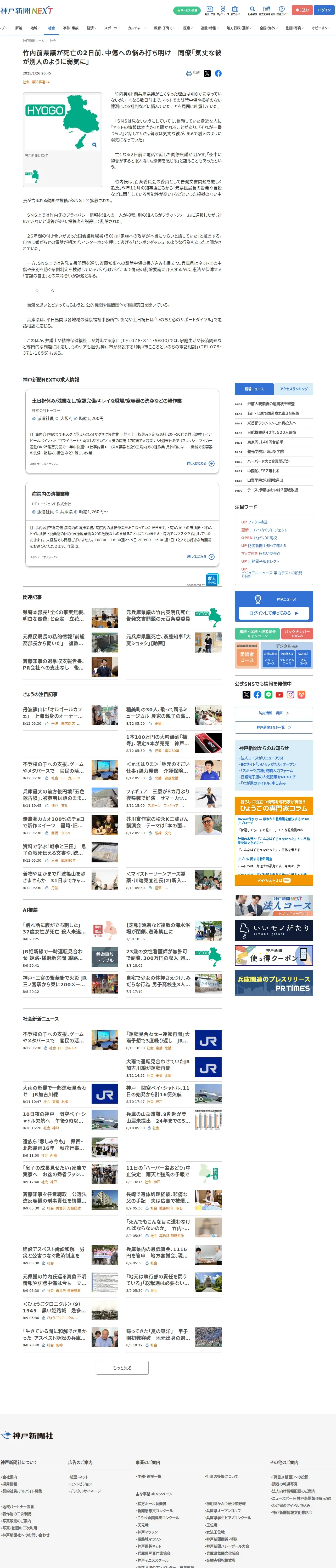
Task: Select the プレミアムコース button
Action: click(x=287, y=659)
